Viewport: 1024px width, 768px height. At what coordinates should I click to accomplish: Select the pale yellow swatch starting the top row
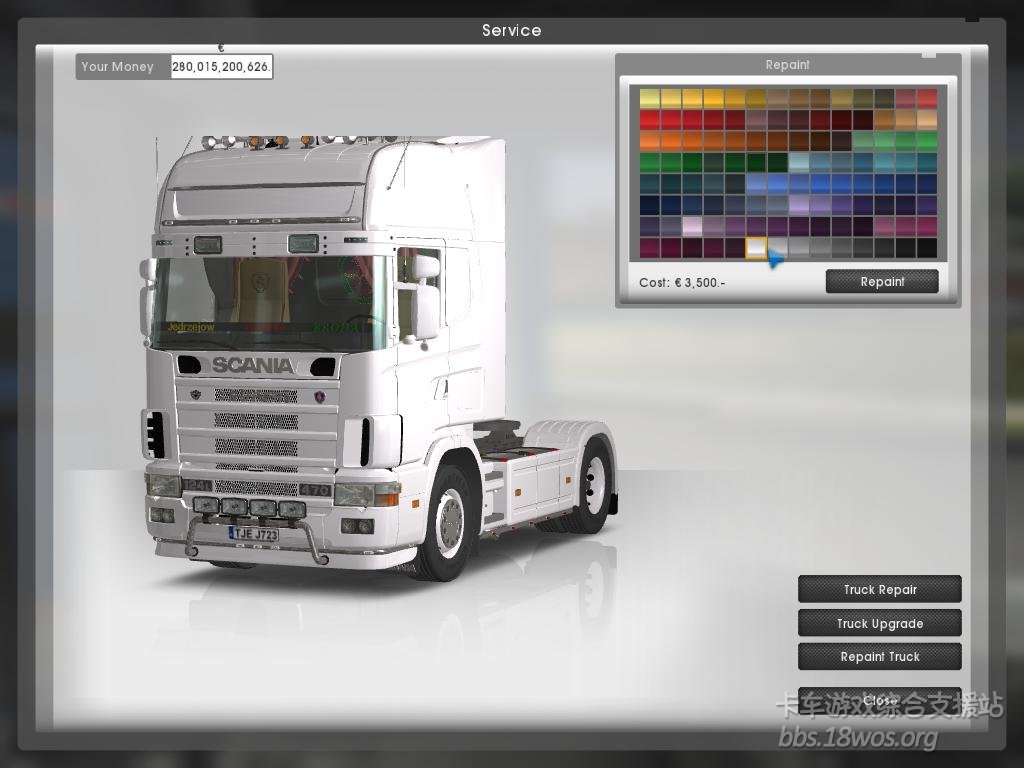click(x=650, y=98)
